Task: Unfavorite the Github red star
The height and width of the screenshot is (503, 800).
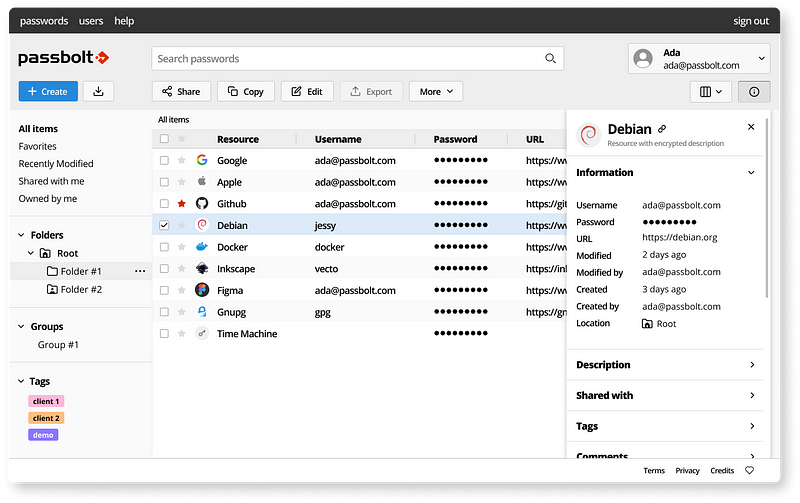Action: coord(182,204)
